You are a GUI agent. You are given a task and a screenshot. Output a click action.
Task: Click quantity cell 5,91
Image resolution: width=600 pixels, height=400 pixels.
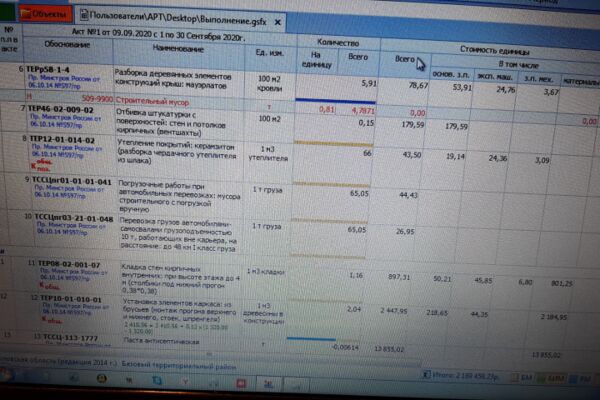(369, 83)
